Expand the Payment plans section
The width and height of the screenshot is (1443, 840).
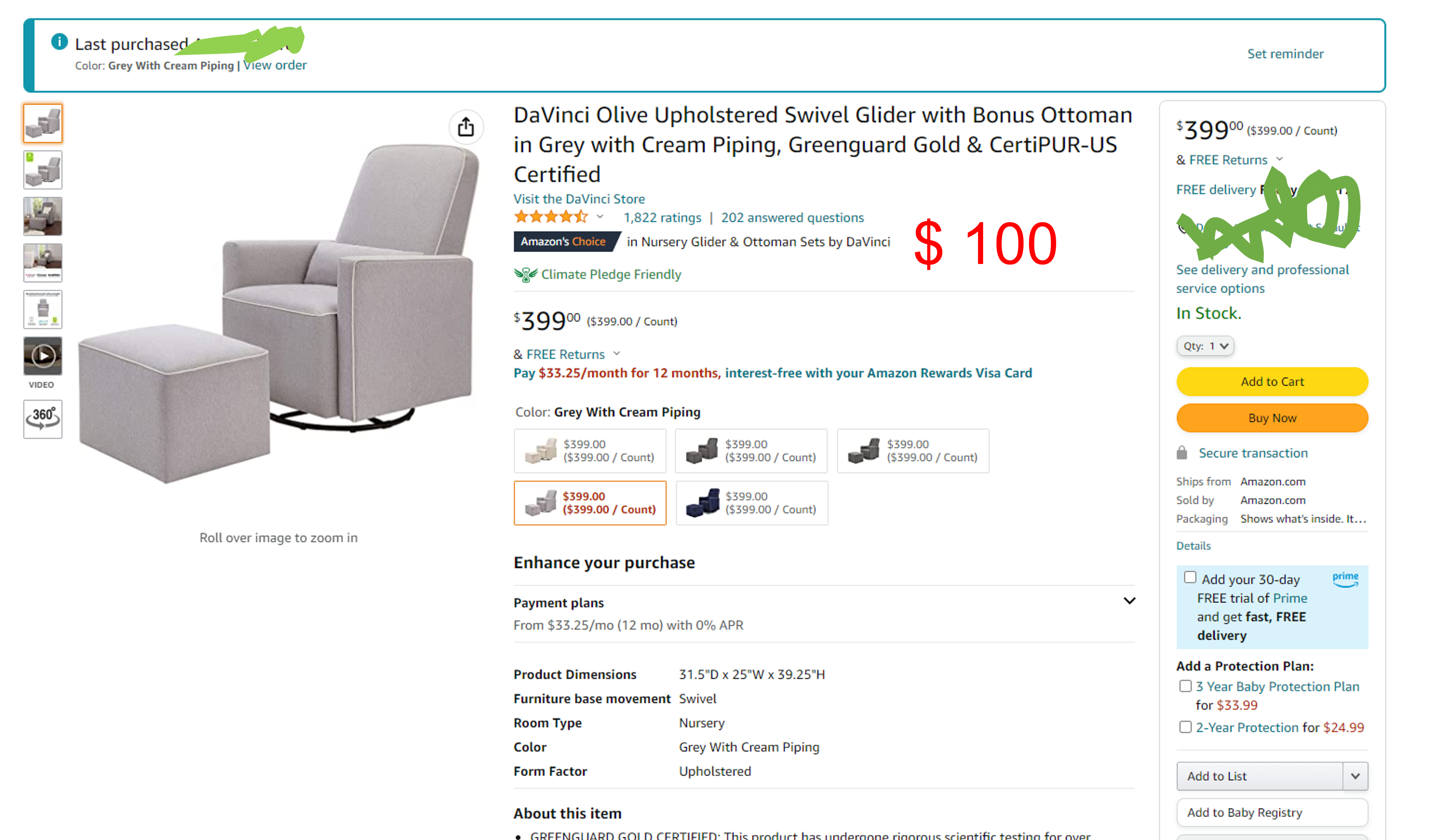(x=1128, y=601)
